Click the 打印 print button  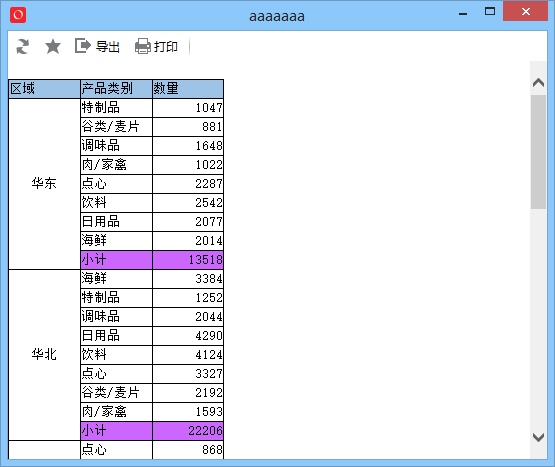[x=156, y=46]
